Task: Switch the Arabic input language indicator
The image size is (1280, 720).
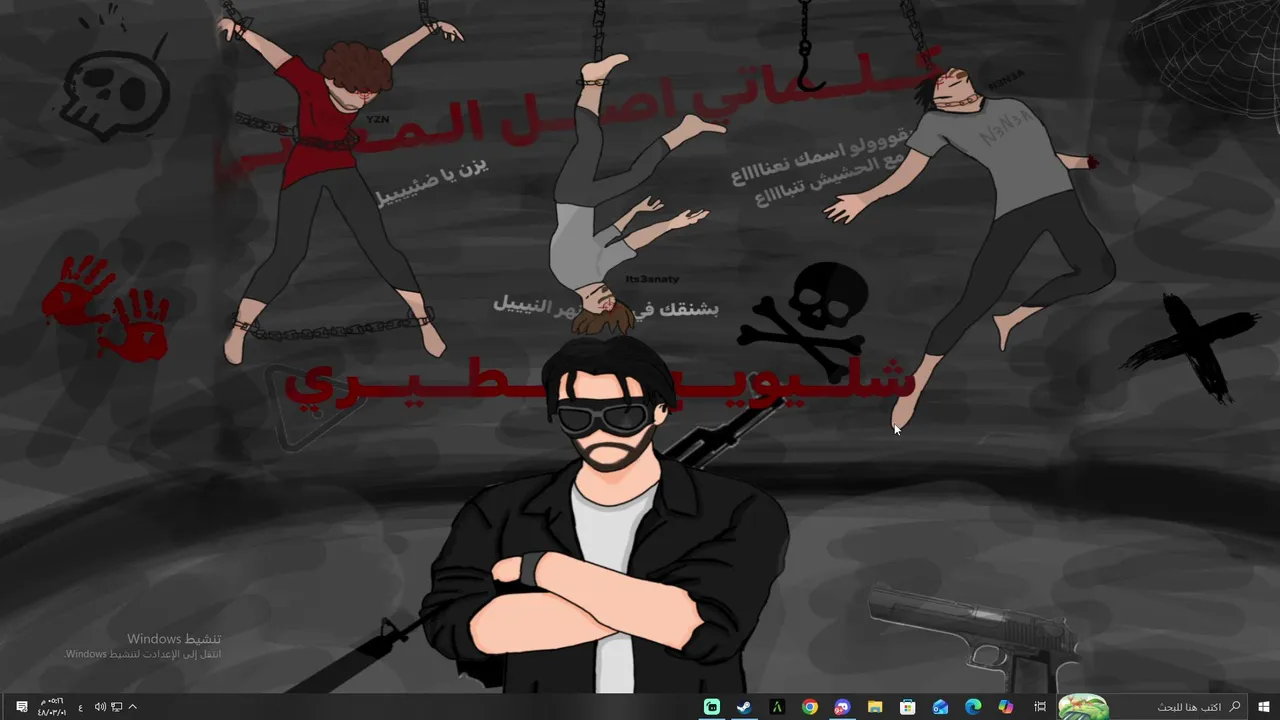Action: pos(81,707)
